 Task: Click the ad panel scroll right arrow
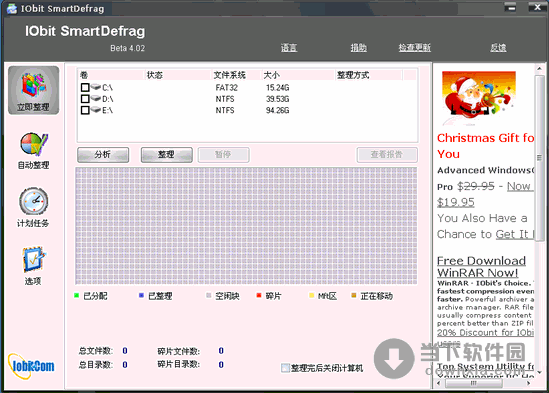529,383
